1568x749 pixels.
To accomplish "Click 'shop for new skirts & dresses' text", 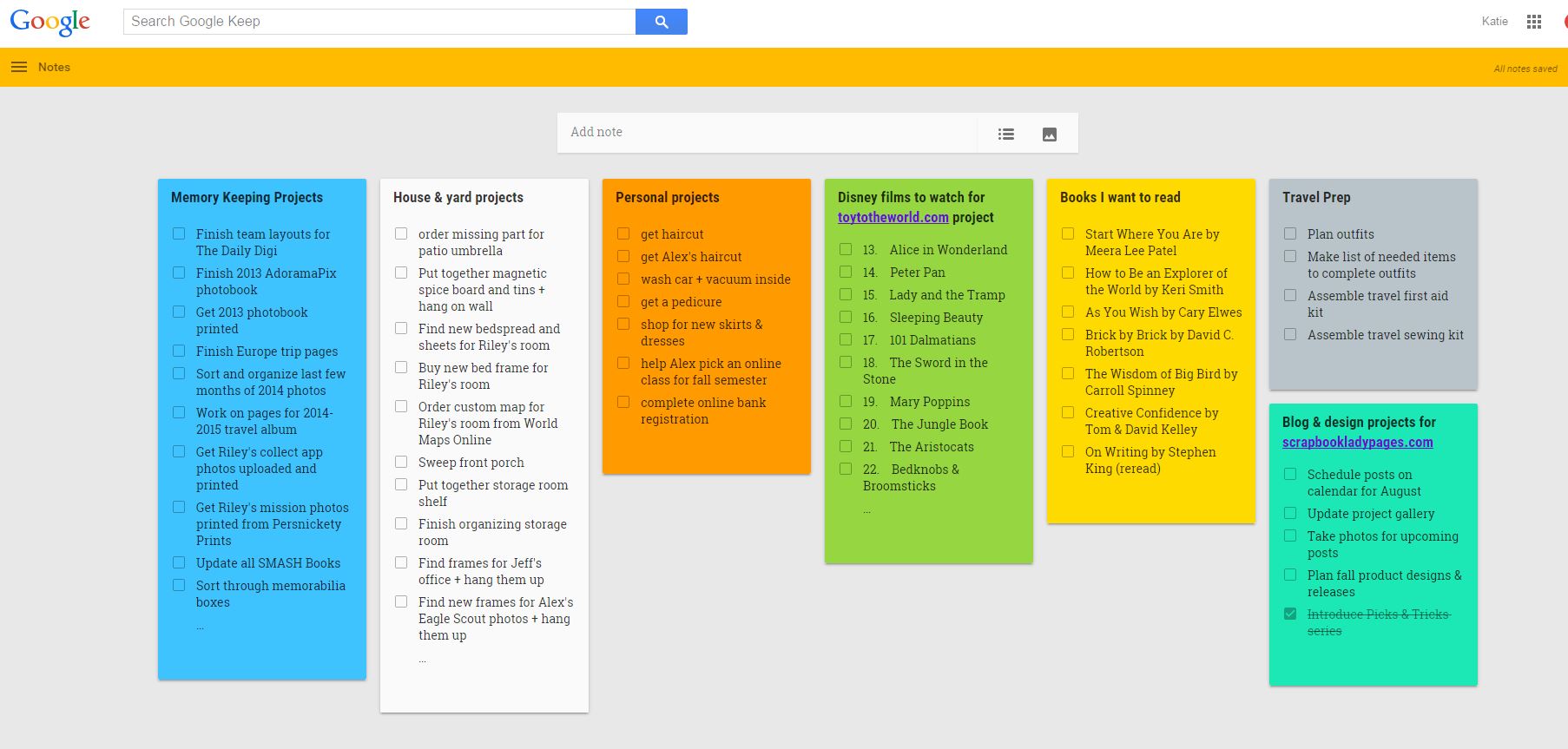I will [x=702, y=332].
